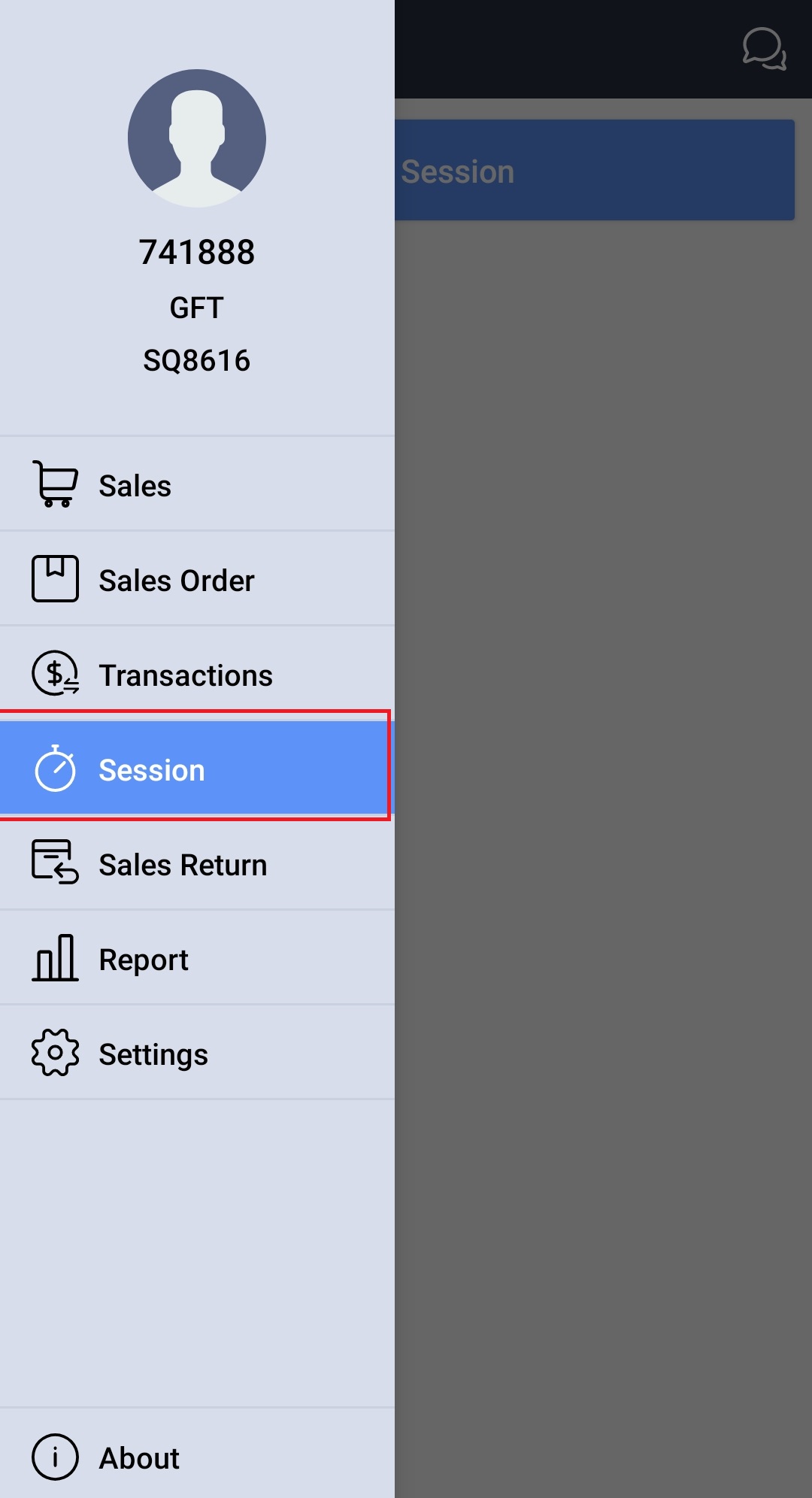Viewport: 812px width, 1498px height.
Task: Open the Report menu entry
Action: [144, 960]
